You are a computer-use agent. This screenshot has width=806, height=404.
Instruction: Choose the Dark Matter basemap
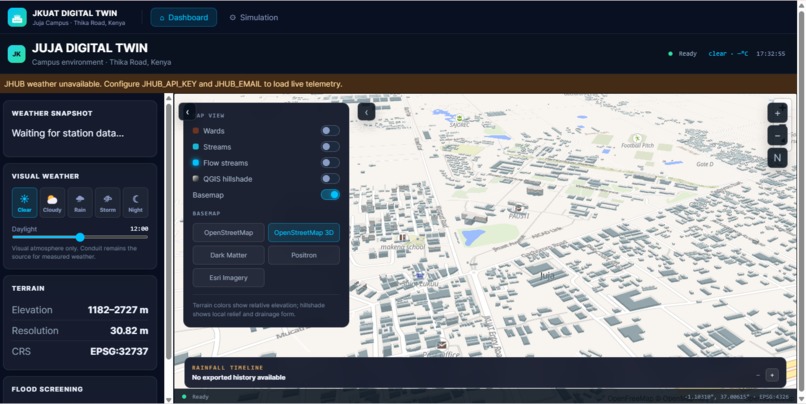point(229,255)
